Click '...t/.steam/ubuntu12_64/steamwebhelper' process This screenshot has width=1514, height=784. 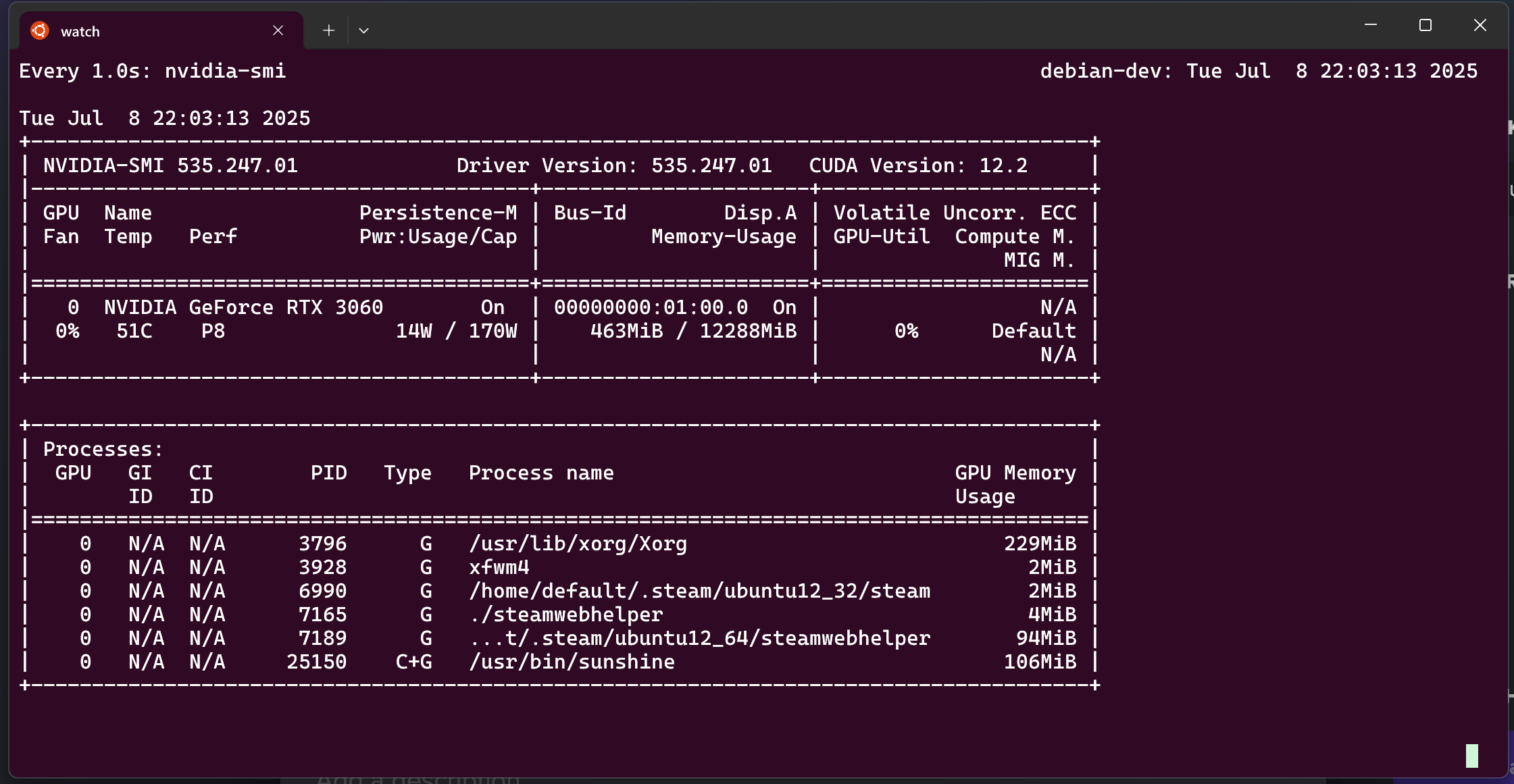[699, 638]
